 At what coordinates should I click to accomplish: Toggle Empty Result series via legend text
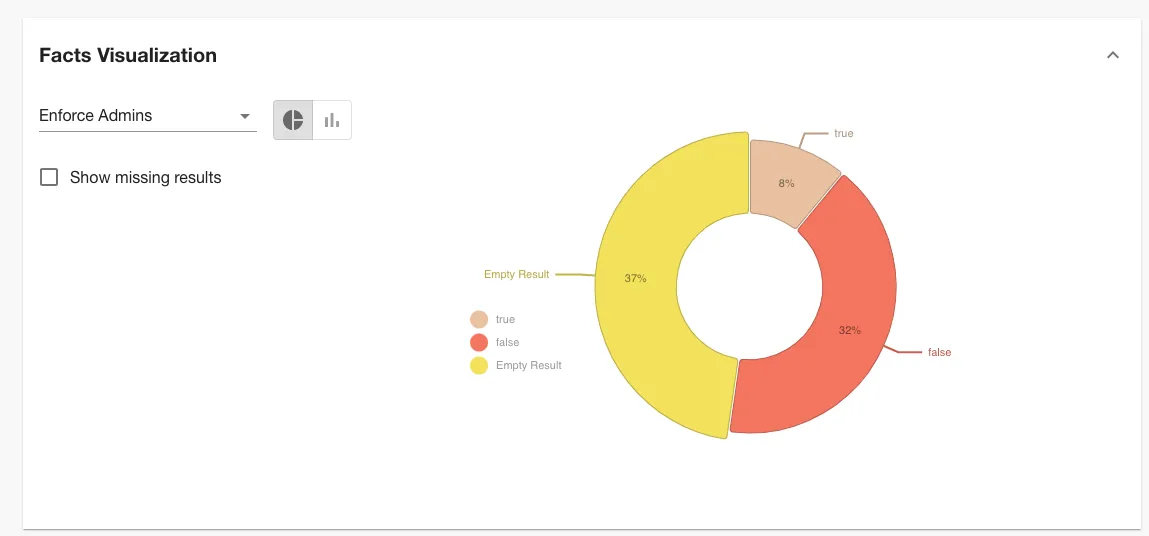tap(528, 366)
